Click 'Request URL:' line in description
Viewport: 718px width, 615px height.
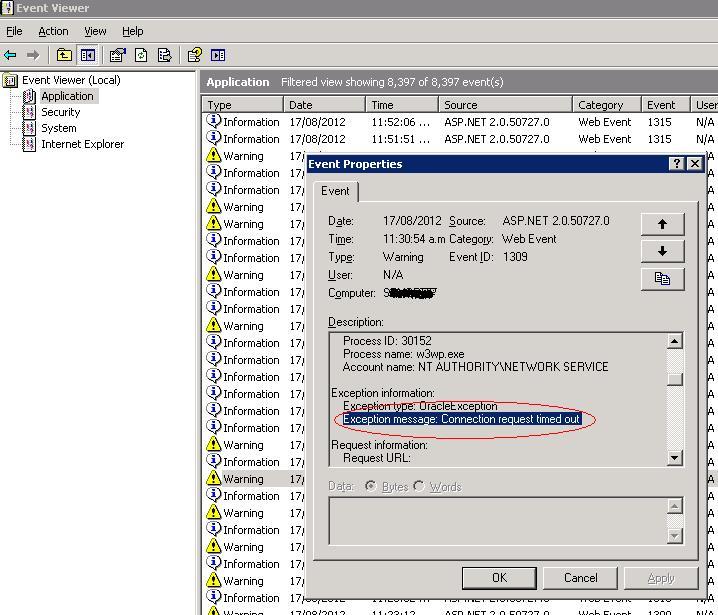[376, 458]
